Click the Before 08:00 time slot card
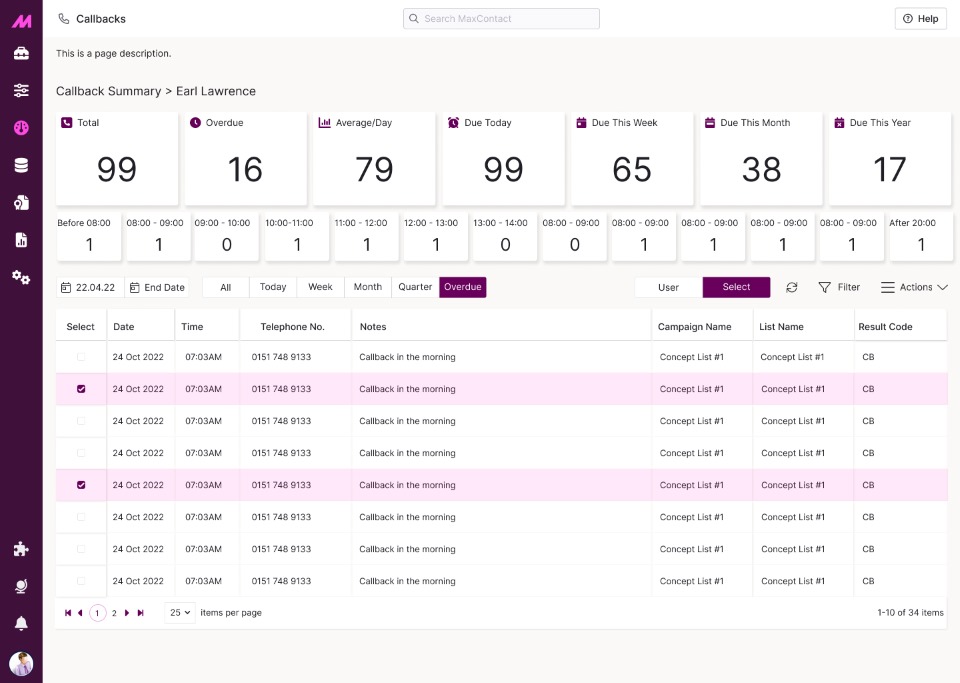The height and width of the screenshot is (683, 960). coord(89,237)
